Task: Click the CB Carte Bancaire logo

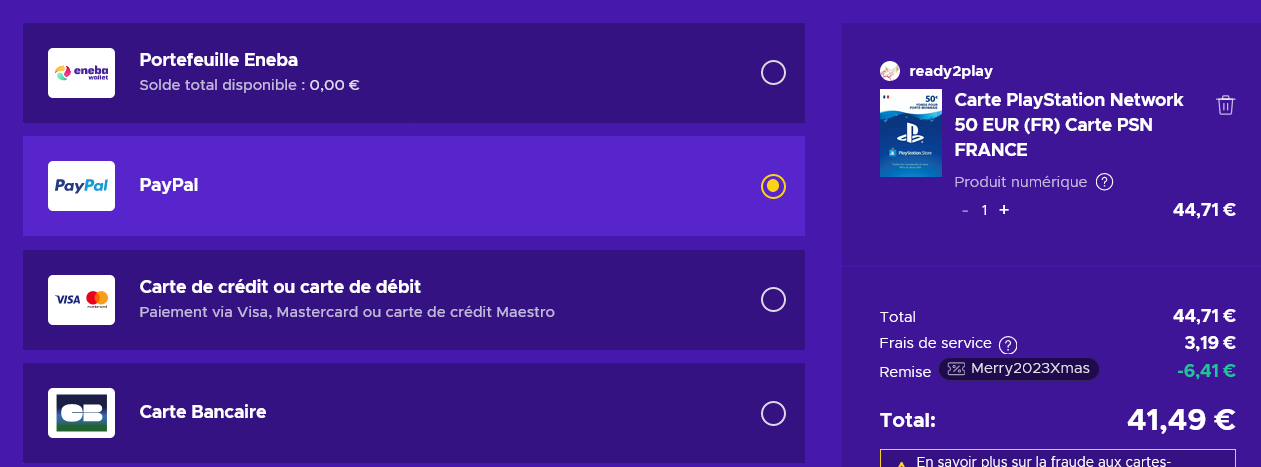Action: pos(81,413)
